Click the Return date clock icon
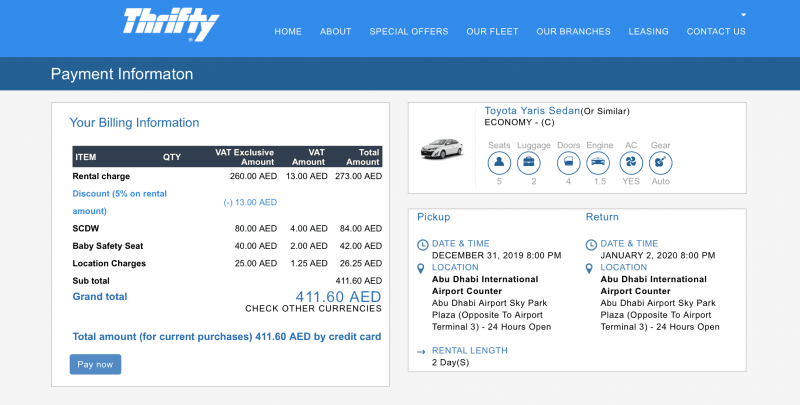 pyautogui.click(x=591, y=245)
